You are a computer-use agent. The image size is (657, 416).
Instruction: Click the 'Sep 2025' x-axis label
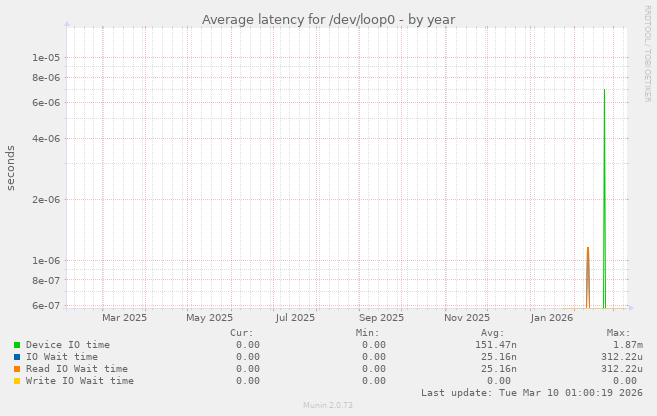click(381, 318)
